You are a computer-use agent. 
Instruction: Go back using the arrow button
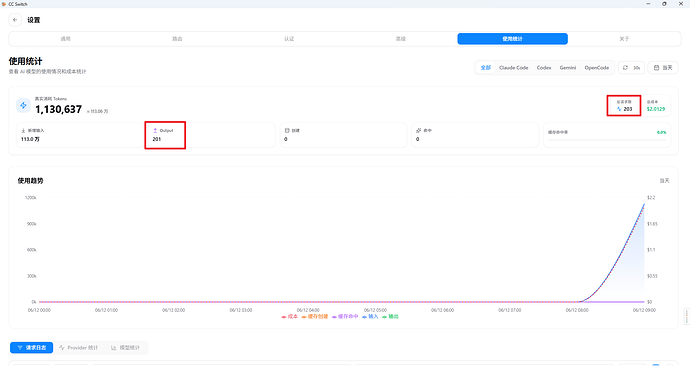[x=15, y=20]
